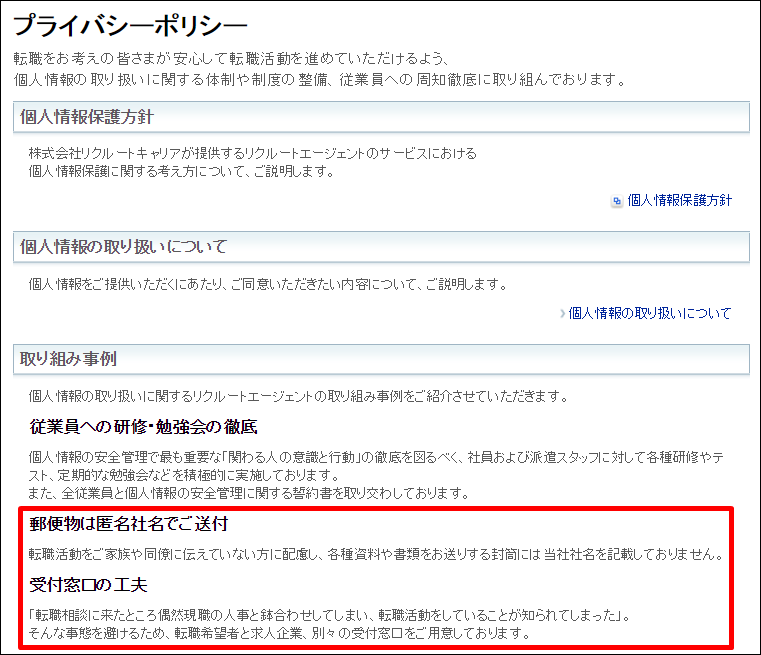Click the 受付窓口の工夫 subheading
Screen dimensions: 761x655
coord(89,585)
